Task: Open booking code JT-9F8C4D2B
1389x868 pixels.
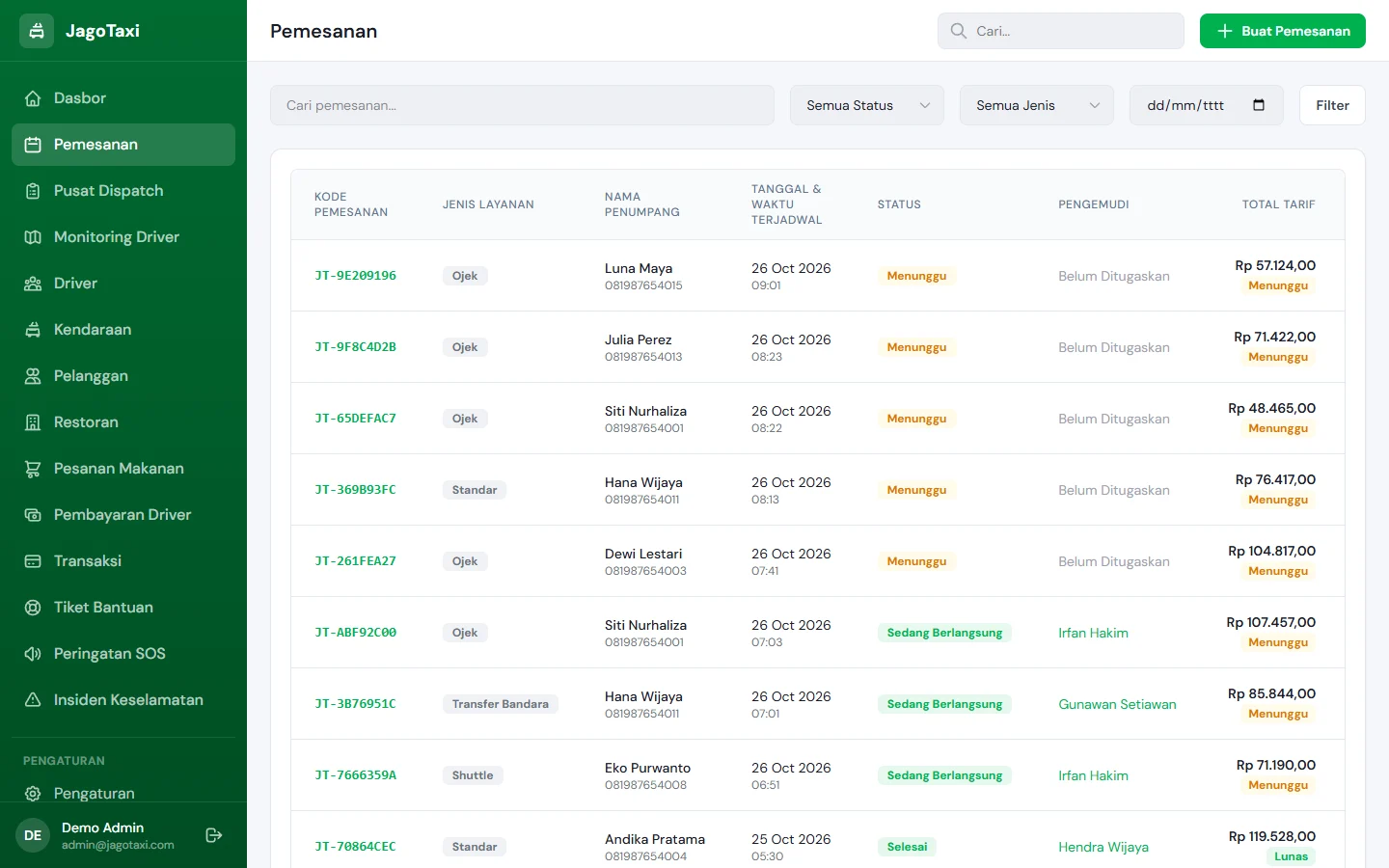Action: (355, 347)
